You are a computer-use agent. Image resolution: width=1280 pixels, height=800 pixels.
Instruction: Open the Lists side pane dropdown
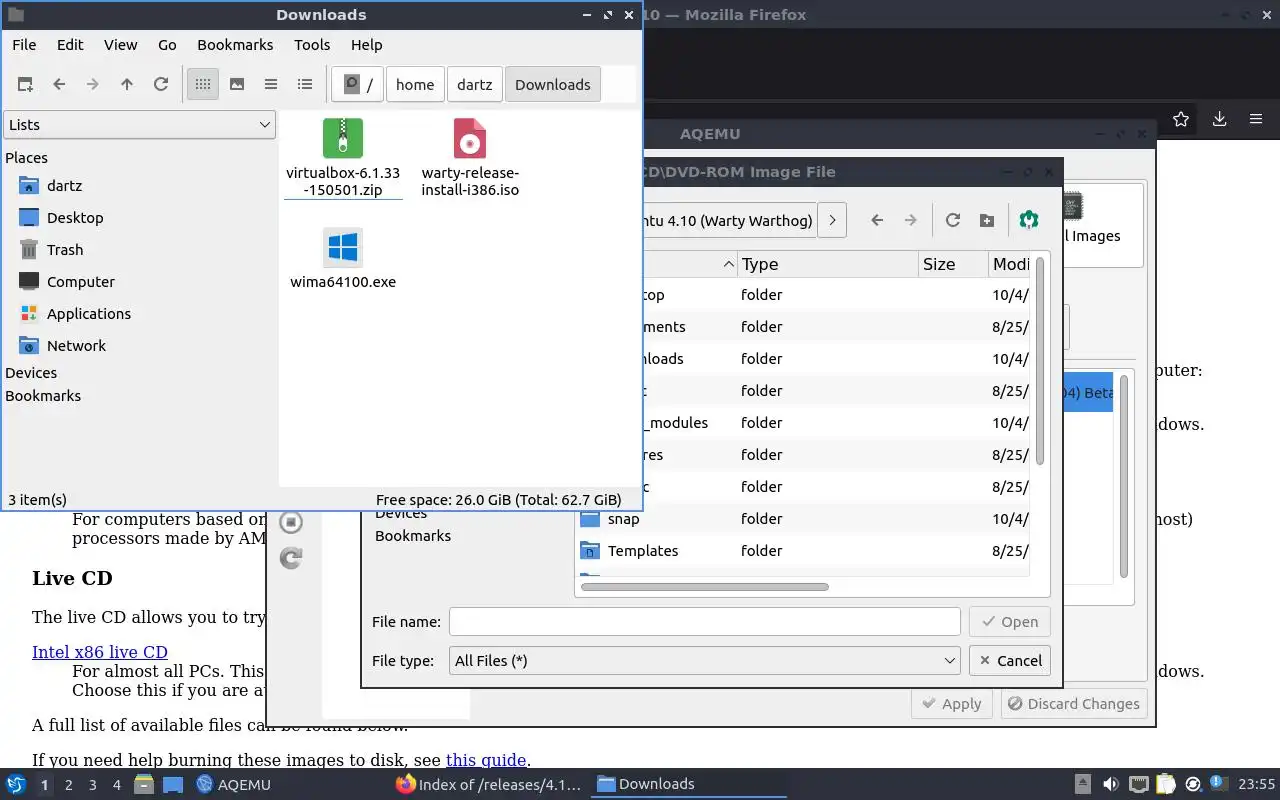click(139, 125)
